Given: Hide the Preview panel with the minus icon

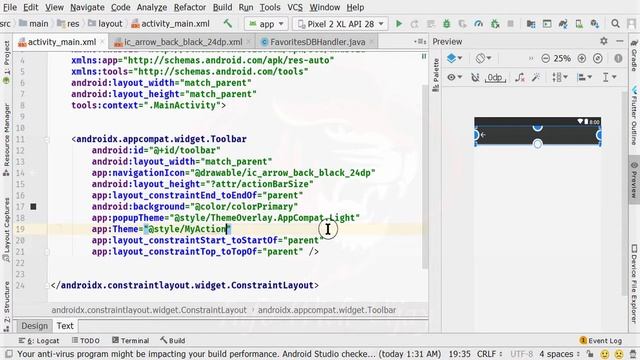Looking at the screenshot, I should point(620,41).
